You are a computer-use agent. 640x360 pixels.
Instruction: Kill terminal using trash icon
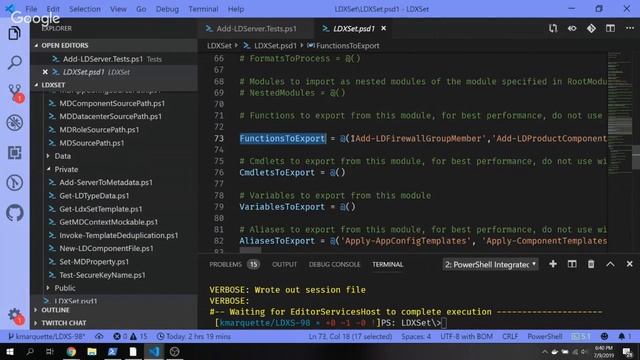click(591, 264)
